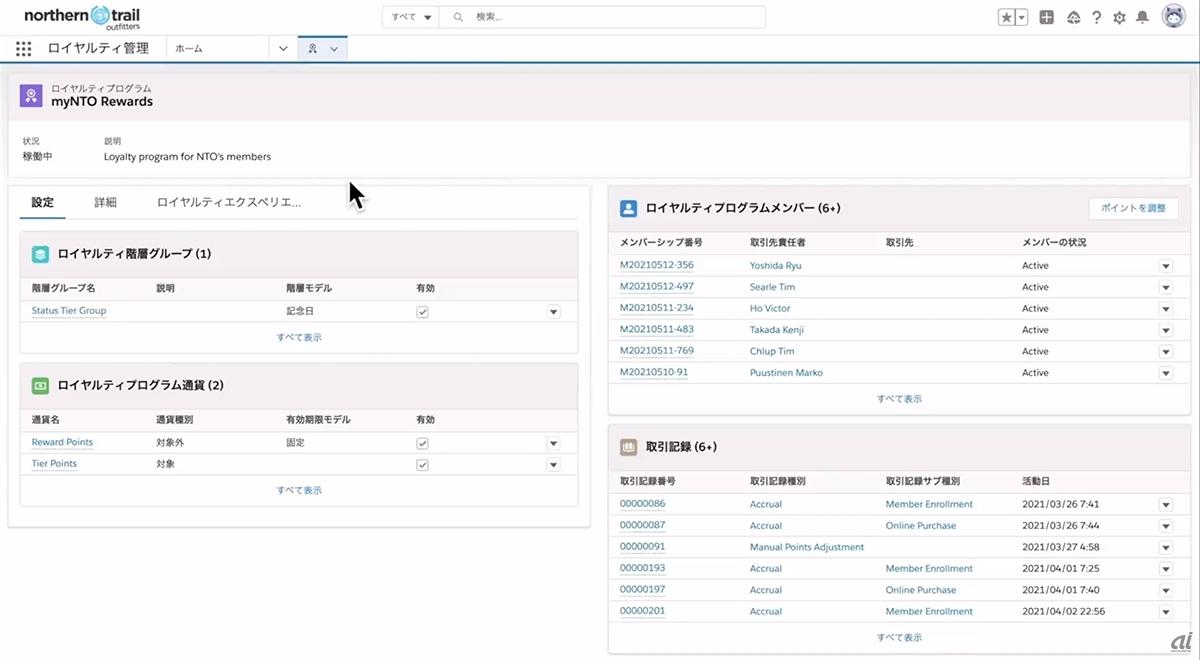Image resolution: width=1200 pixels, height=660 pixels.
Task: Open the notifications bell icon
Action: point(1142,17)
